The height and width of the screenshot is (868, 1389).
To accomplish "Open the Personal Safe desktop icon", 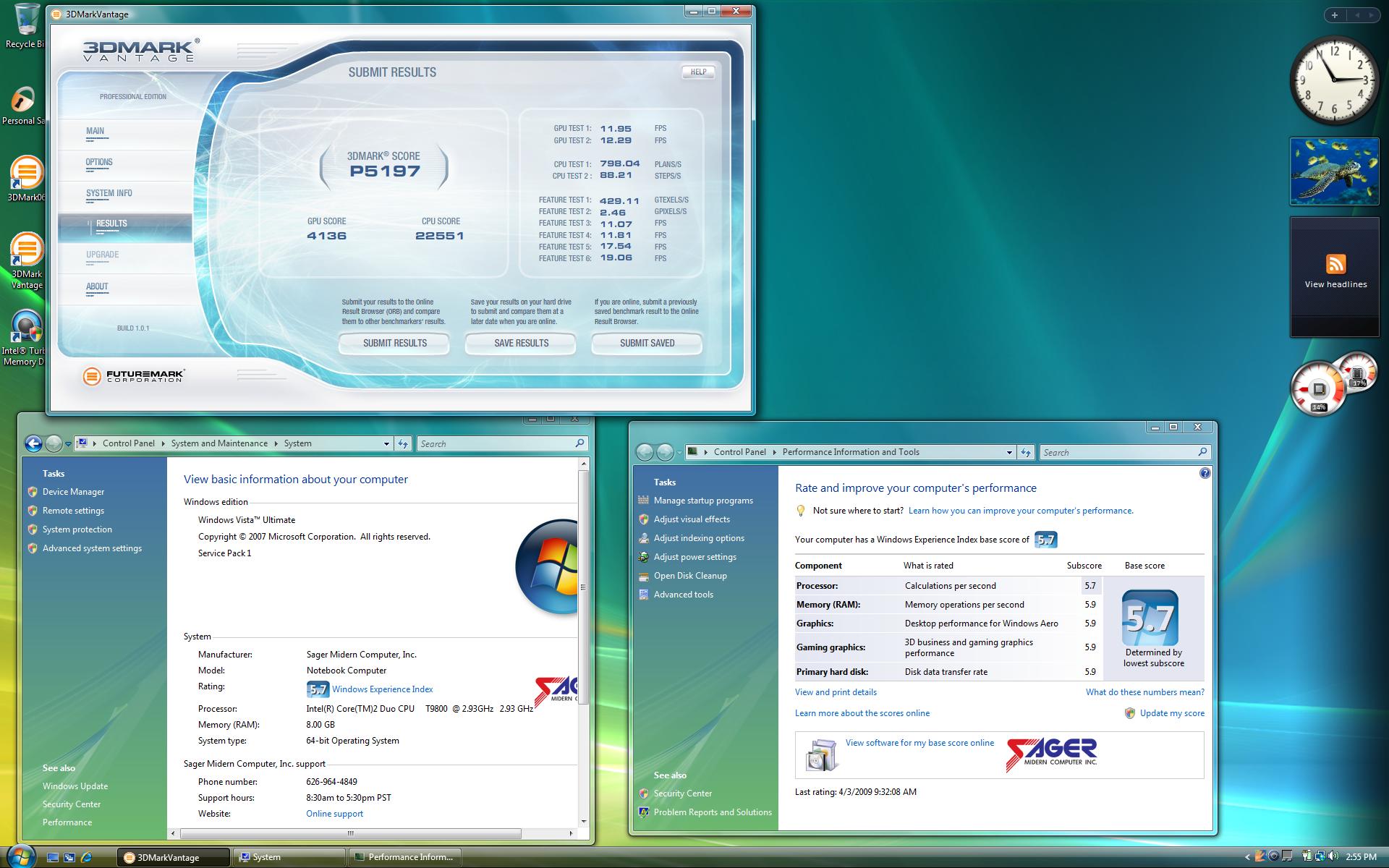I will [23, 106].
